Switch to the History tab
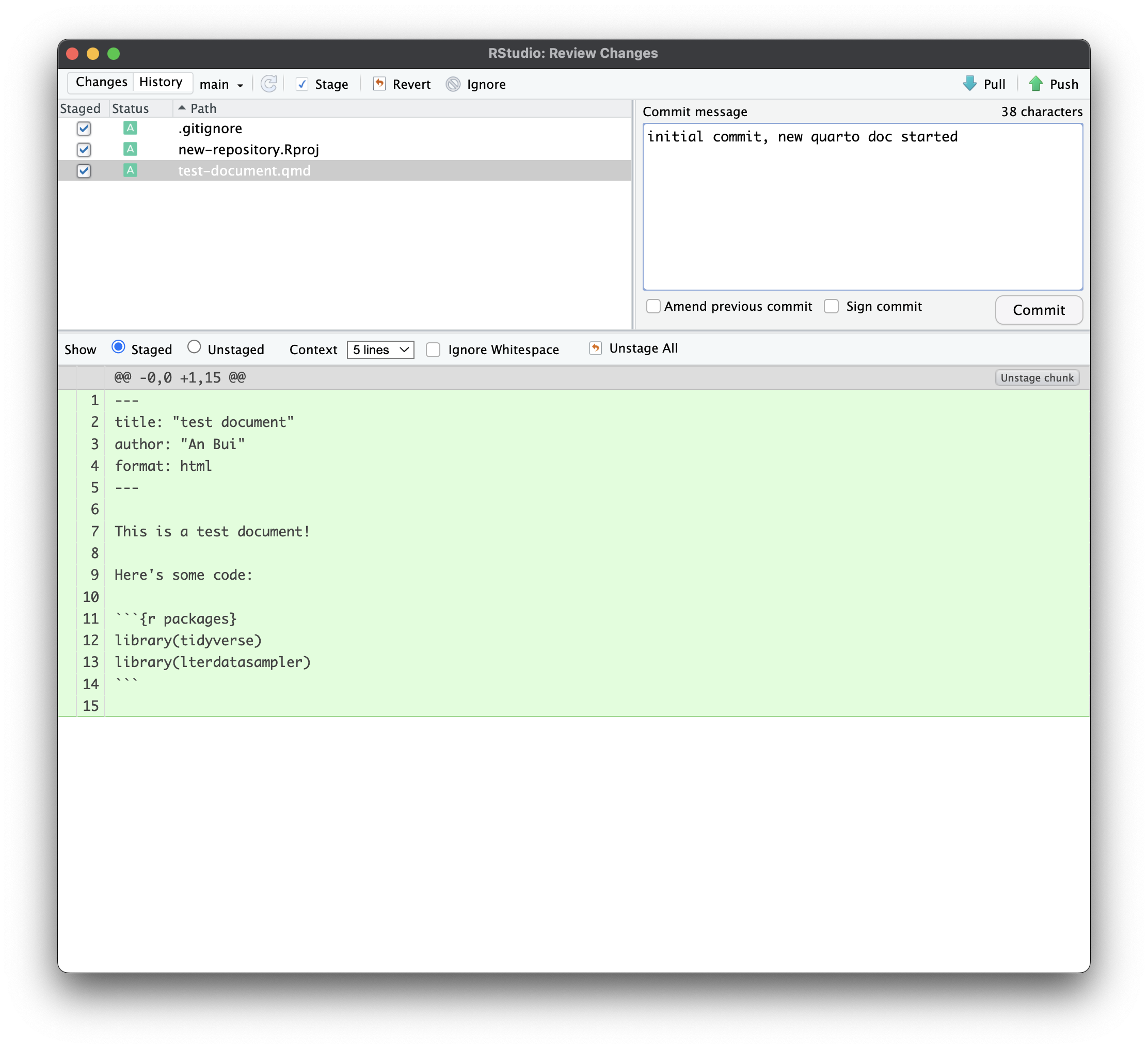The image size is (1148, 1049). click(161, 82)
